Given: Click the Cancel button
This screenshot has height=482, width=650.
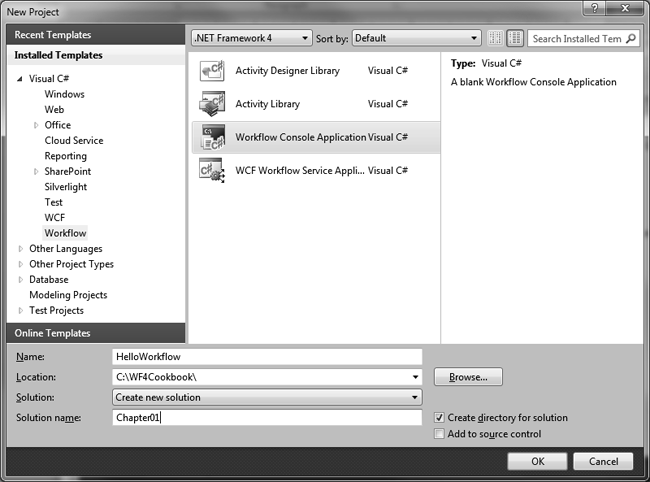Looking at the screenshot, I should click(603, 461).
